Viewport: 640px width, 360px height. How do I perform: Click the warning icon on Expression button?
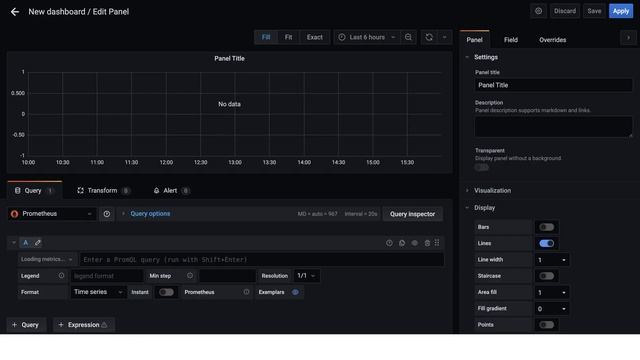(x=104, y=325)
